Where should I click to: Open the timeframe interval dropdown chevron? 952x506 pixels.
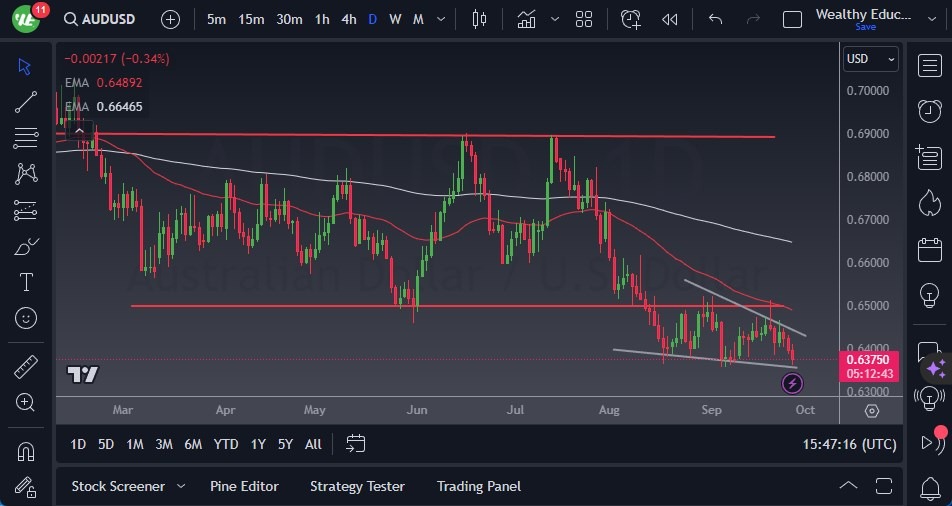point(440,19)
